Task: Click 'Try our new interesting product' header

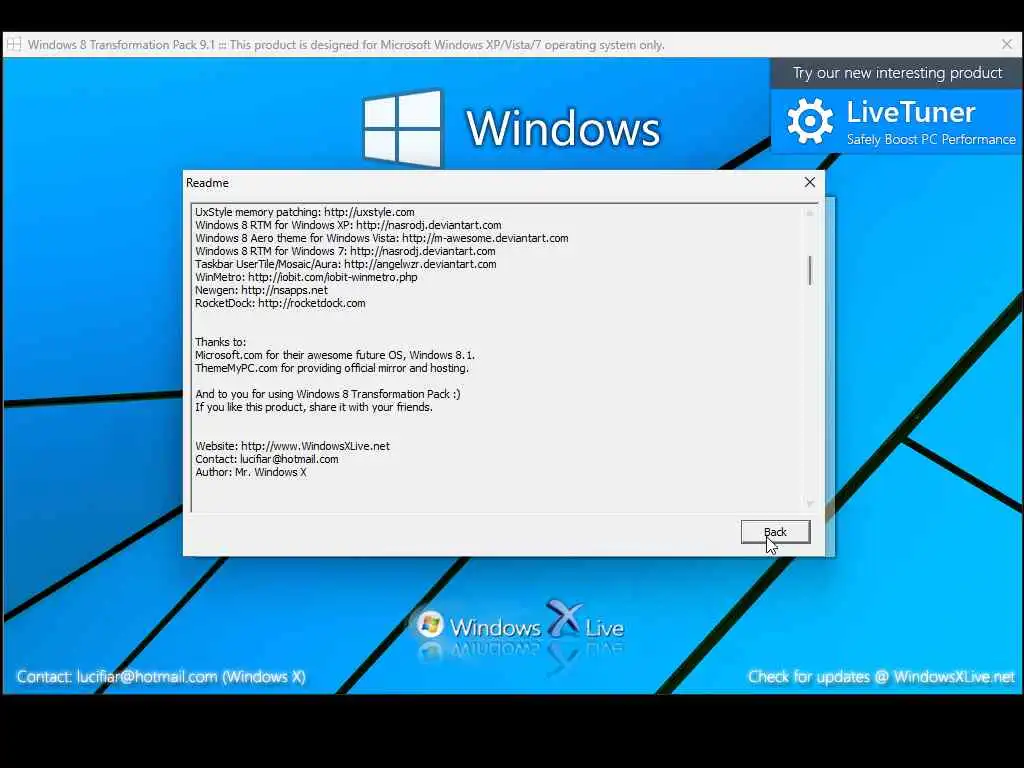Action: (897, 72)
